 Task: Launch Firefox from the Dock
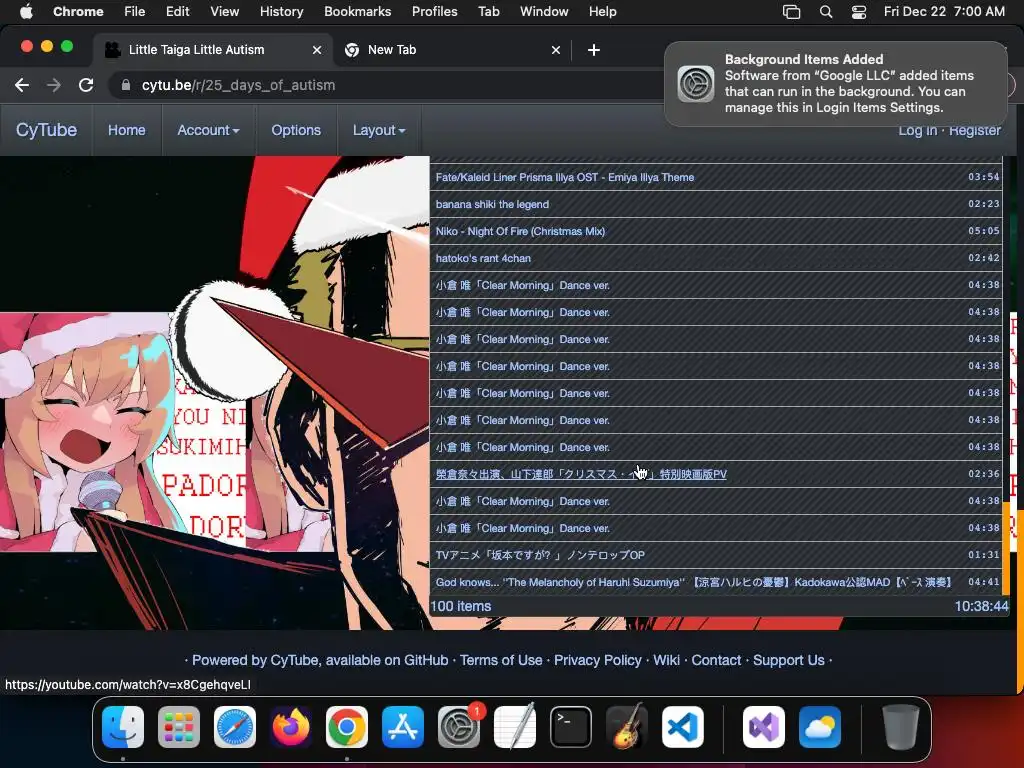[291, 727]
